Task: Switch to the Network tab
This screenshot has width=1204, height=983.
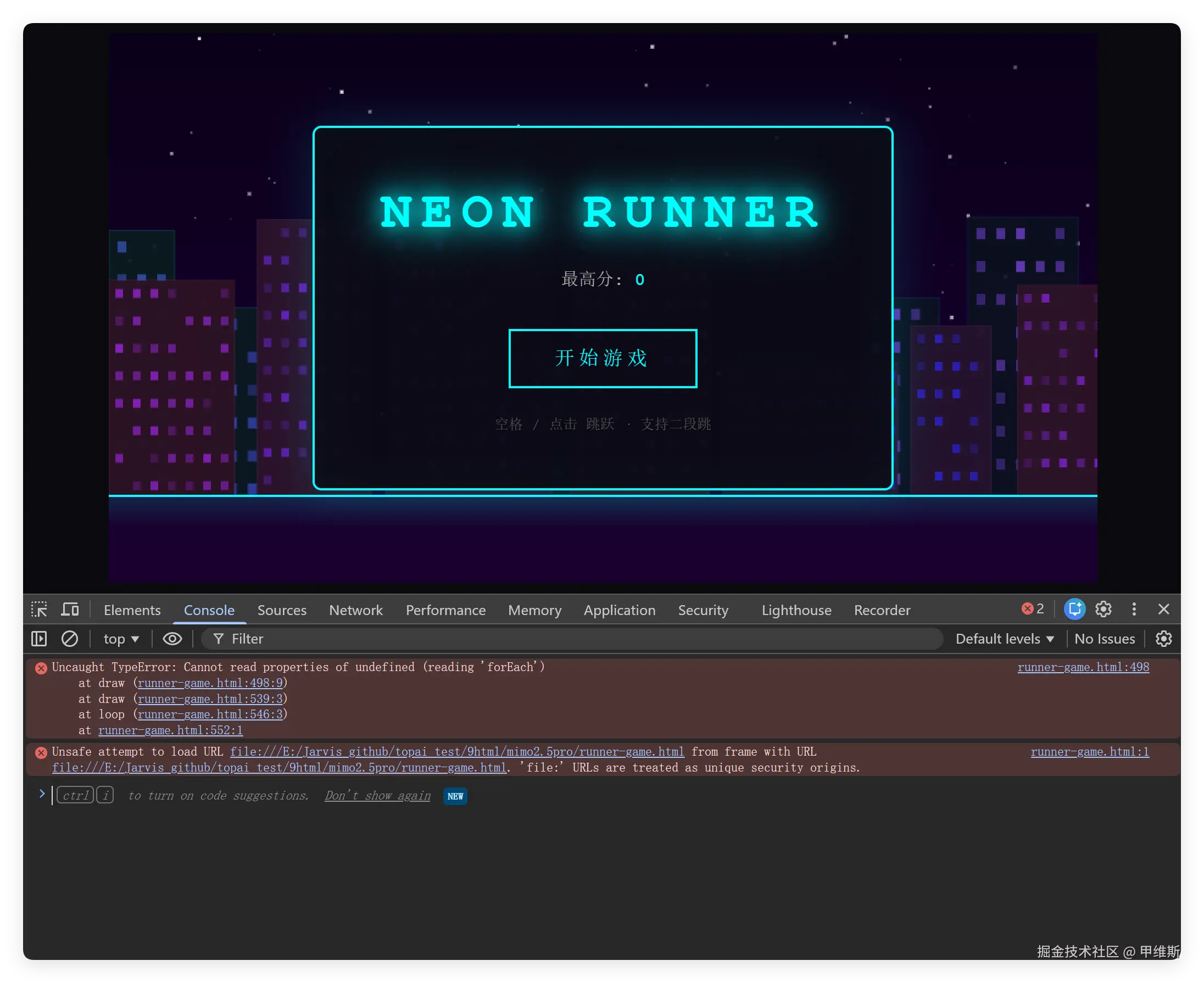Action: [x=355, y=610]
